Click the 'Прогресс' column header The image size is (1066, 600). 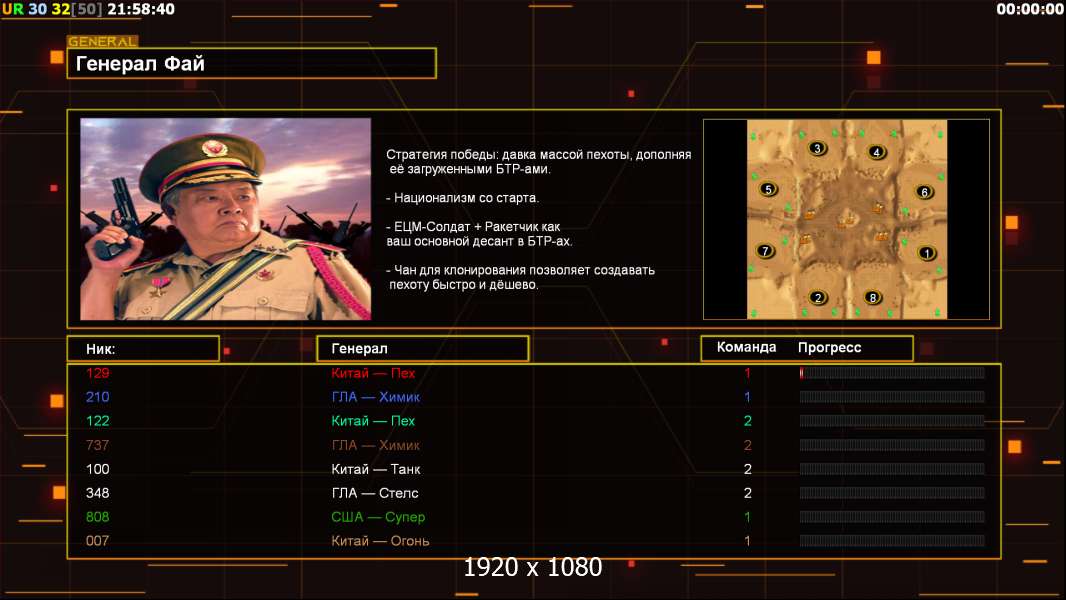[x=829, y=347]
